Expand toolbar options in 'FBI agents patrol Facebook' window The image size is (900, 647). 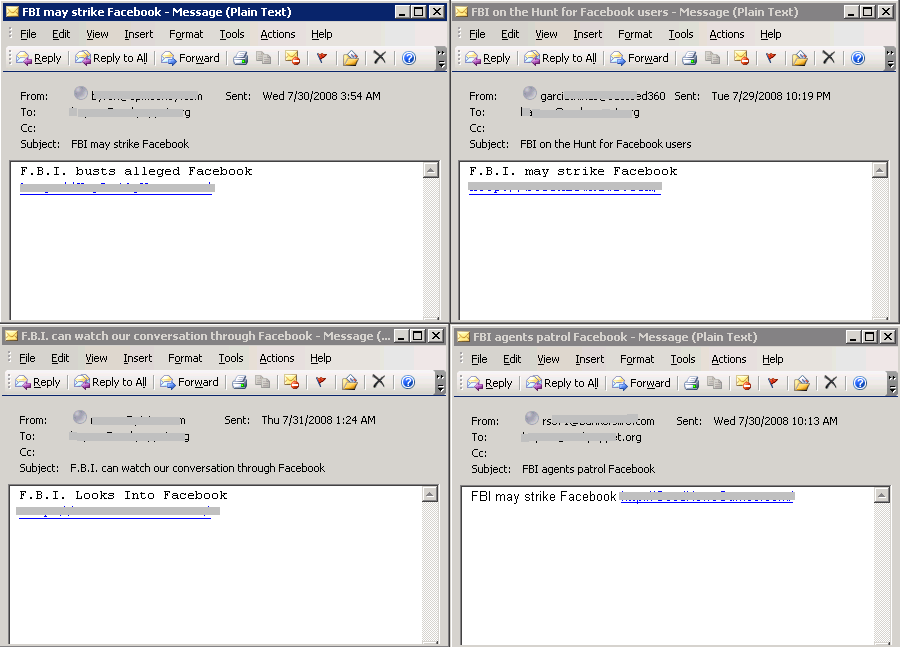[x=893, y=383]
